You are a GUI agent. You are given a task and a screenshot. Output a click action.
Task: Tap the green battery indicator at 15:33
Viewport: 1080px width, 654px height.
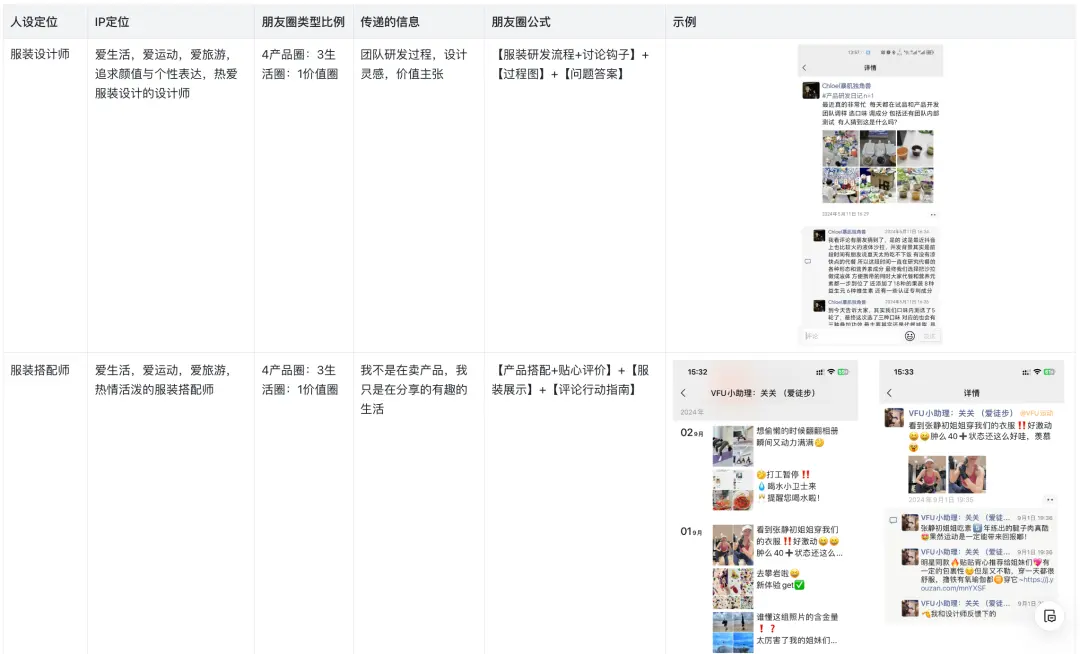click(1048, 371)
